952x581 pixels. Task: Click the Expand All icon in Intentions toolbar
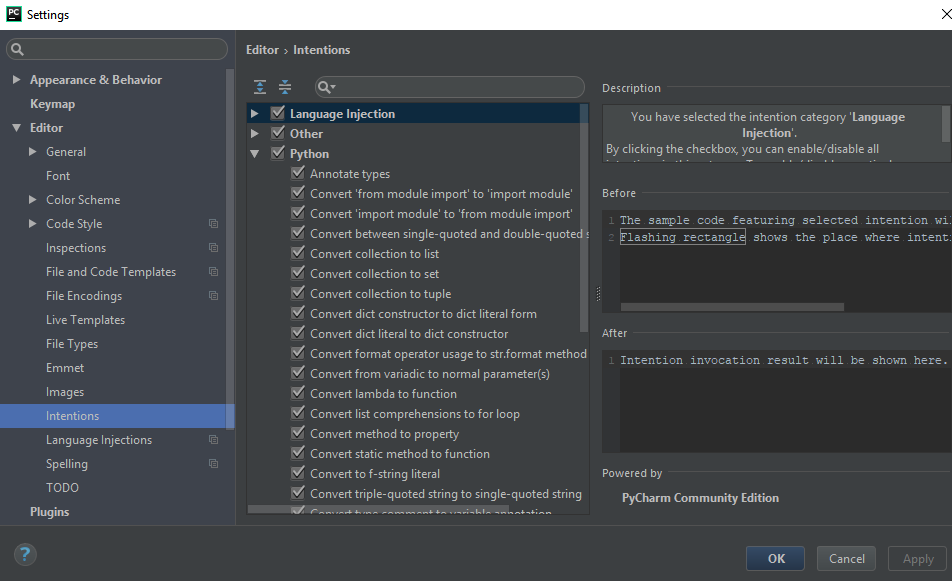click(x=260, y=87)
